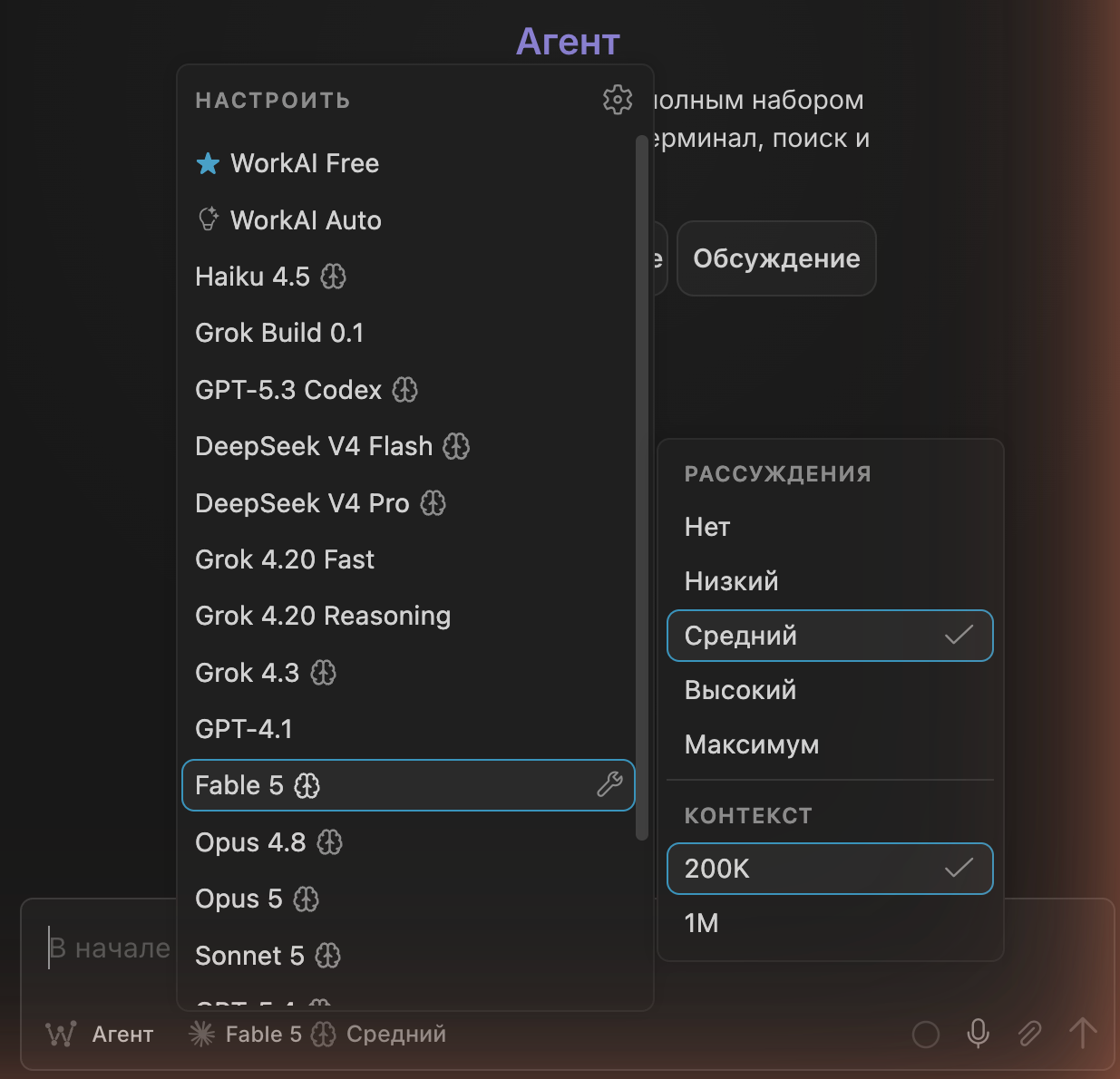Select Grok Build 0.1 model
This screenshot has width=1120, height=1079.
point(408,333)
